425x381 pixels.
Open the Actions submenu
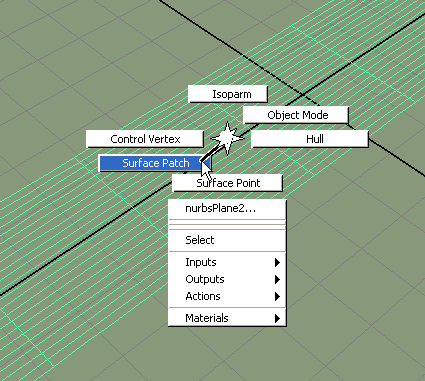227,296
